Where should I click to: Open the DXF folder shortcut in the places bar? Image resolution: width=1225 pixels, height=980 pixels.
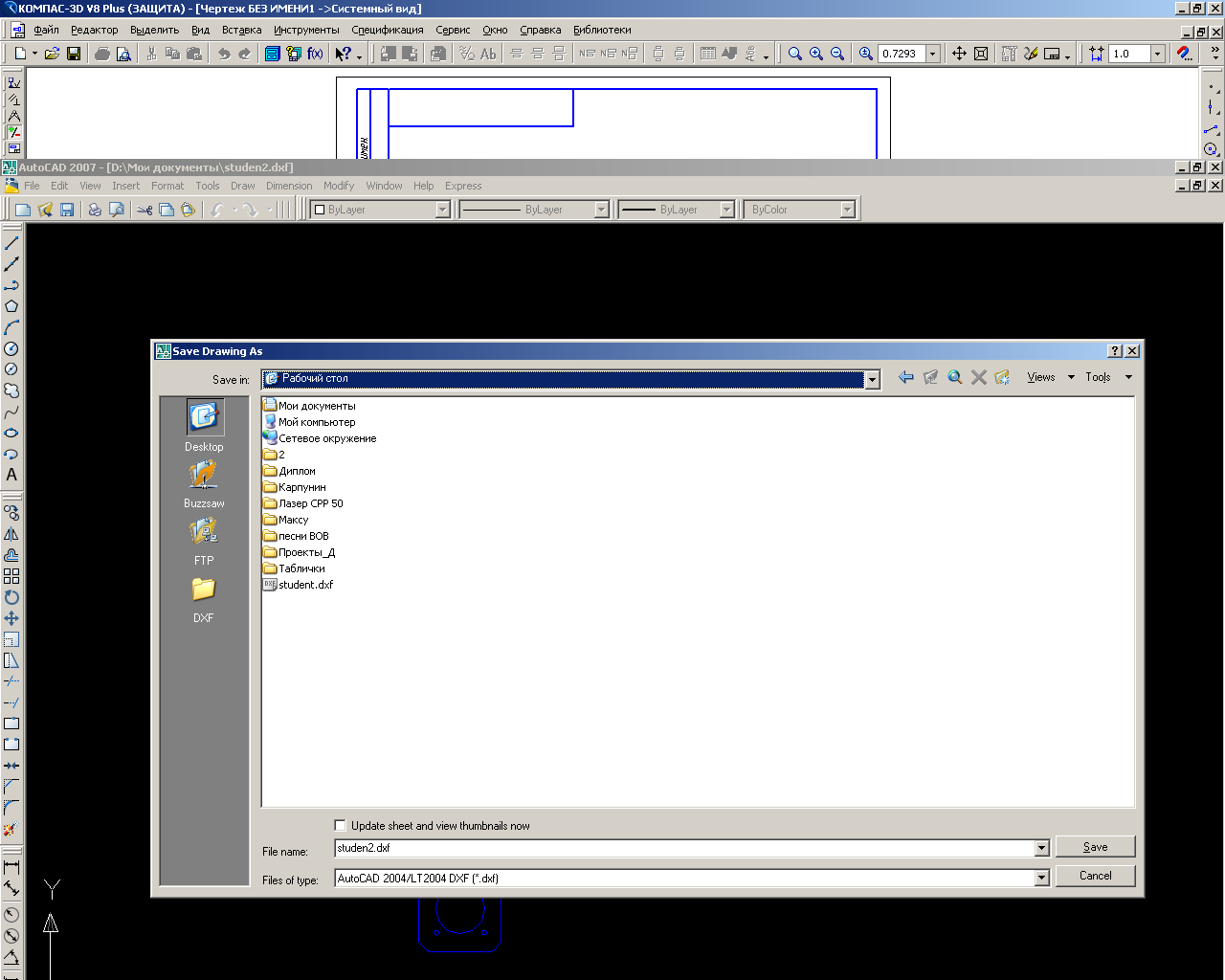[x=204, y=598]
